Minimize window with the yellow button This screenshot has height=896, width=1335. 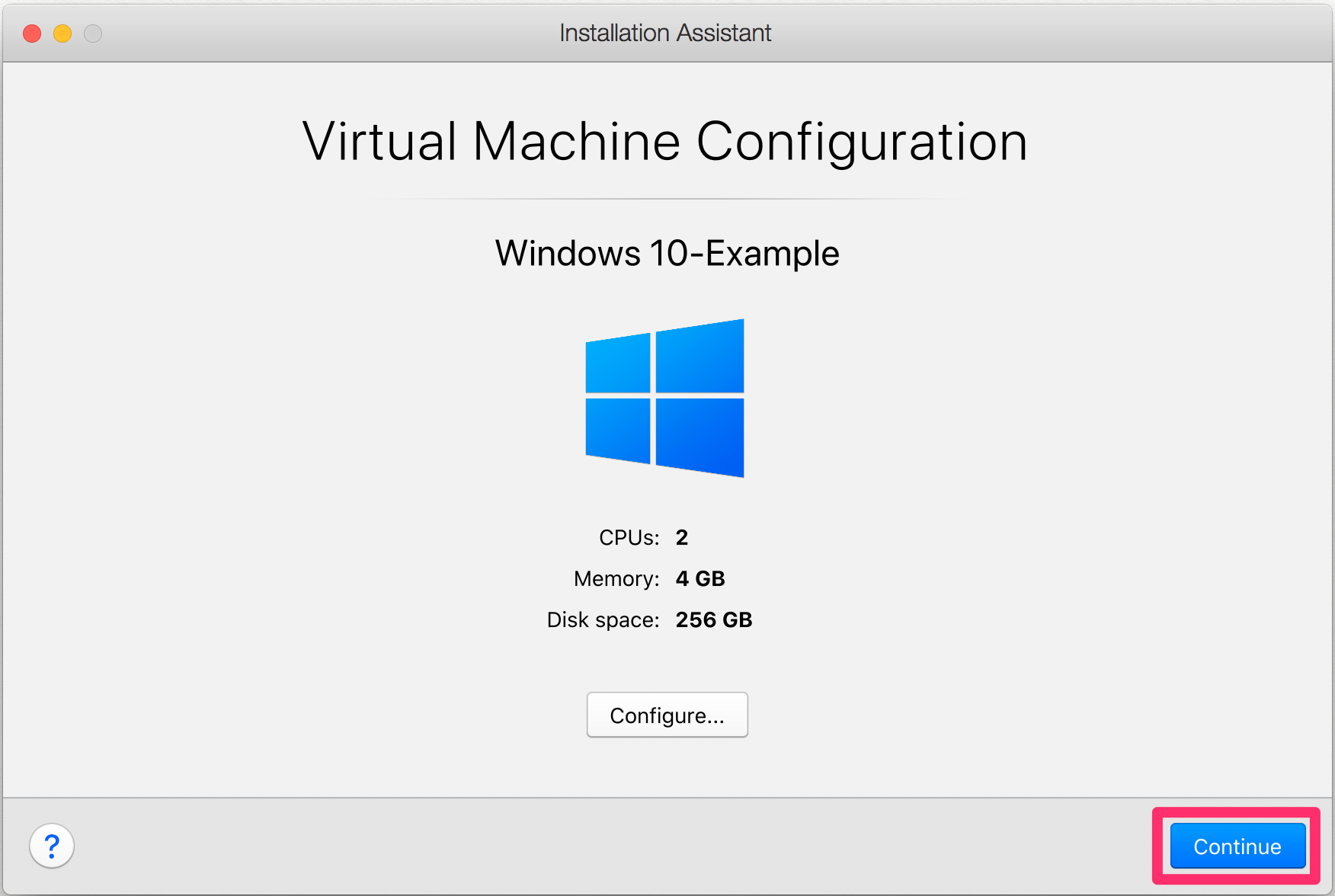[62, 34]
